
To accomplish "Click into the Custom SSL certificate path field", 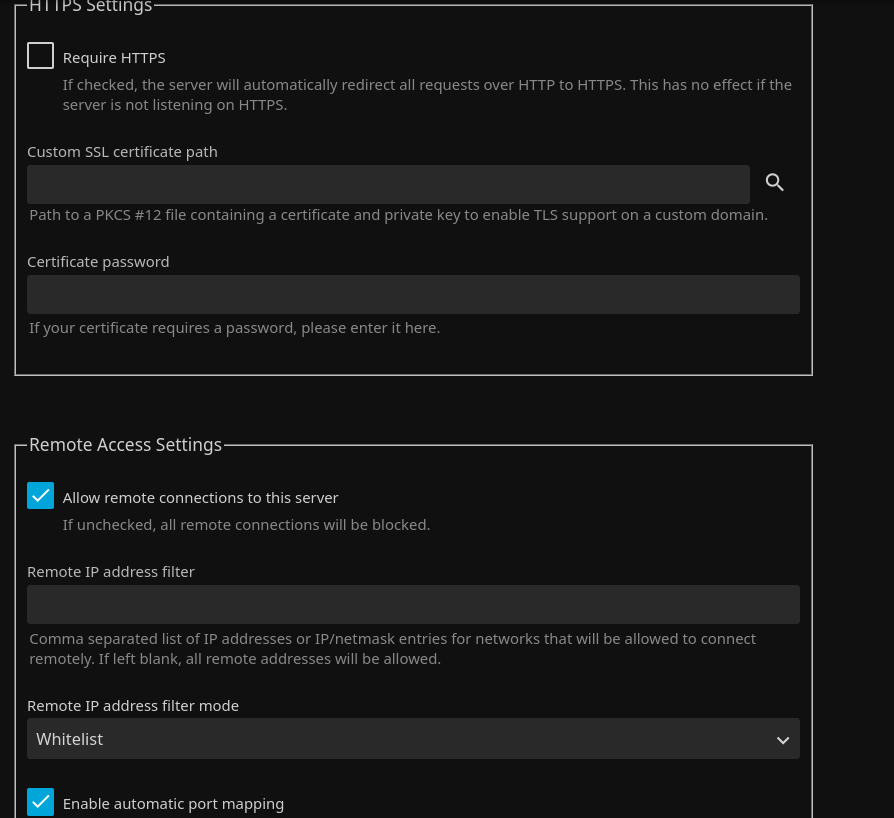I will pos(388,185).
